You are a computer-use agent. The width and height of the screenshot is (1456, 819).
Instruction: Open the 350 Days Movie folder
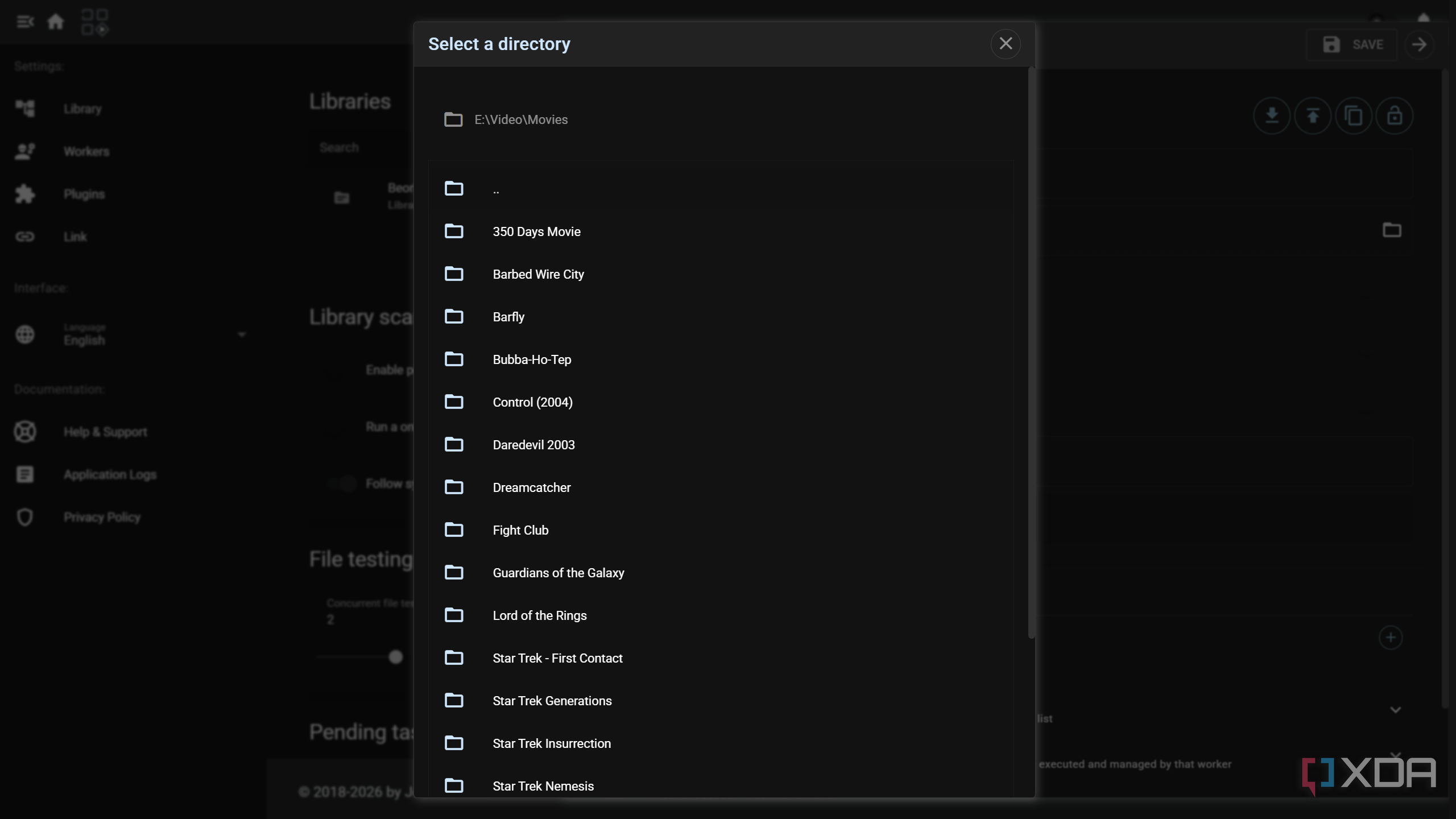(x=721, y=231)
